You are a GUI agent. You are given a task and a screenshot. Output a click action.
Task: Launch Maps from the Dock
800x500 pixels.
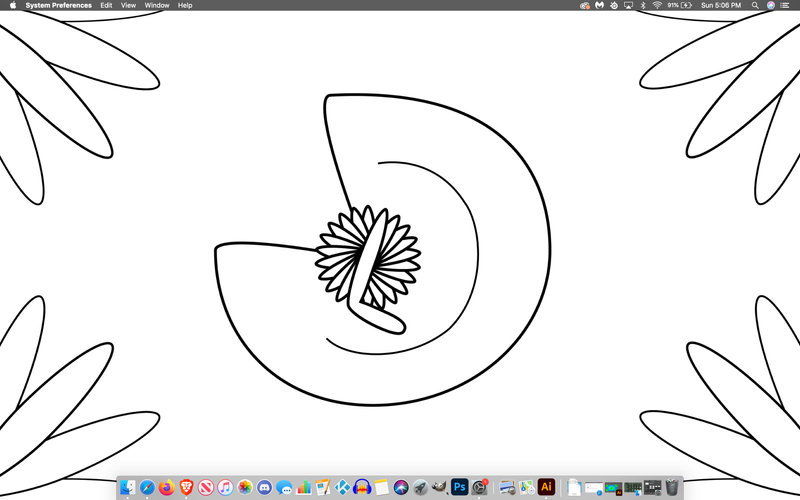[527, 487]
